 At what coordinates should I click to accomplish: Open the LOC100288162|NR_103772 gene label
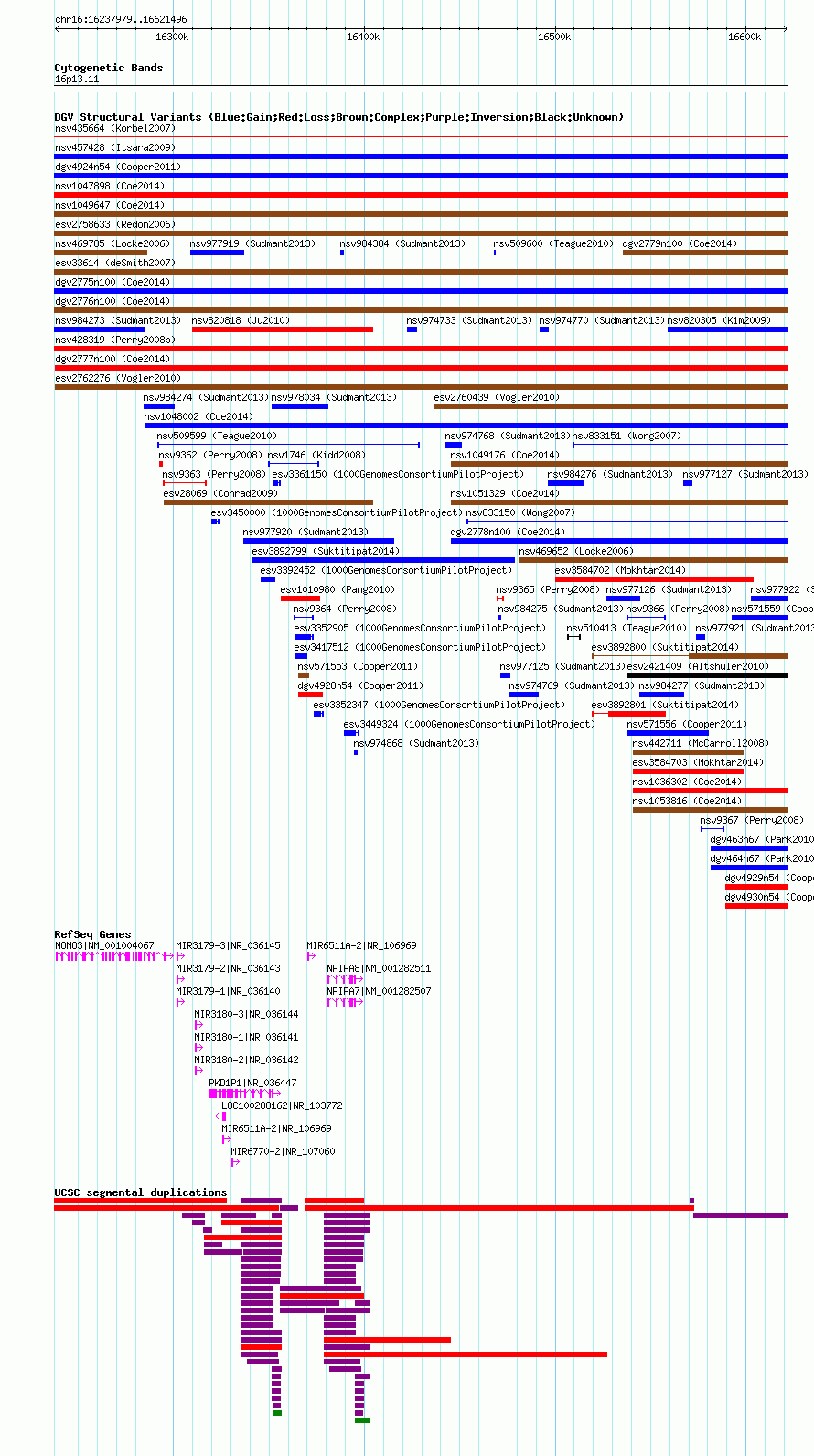click(283, 1105)
